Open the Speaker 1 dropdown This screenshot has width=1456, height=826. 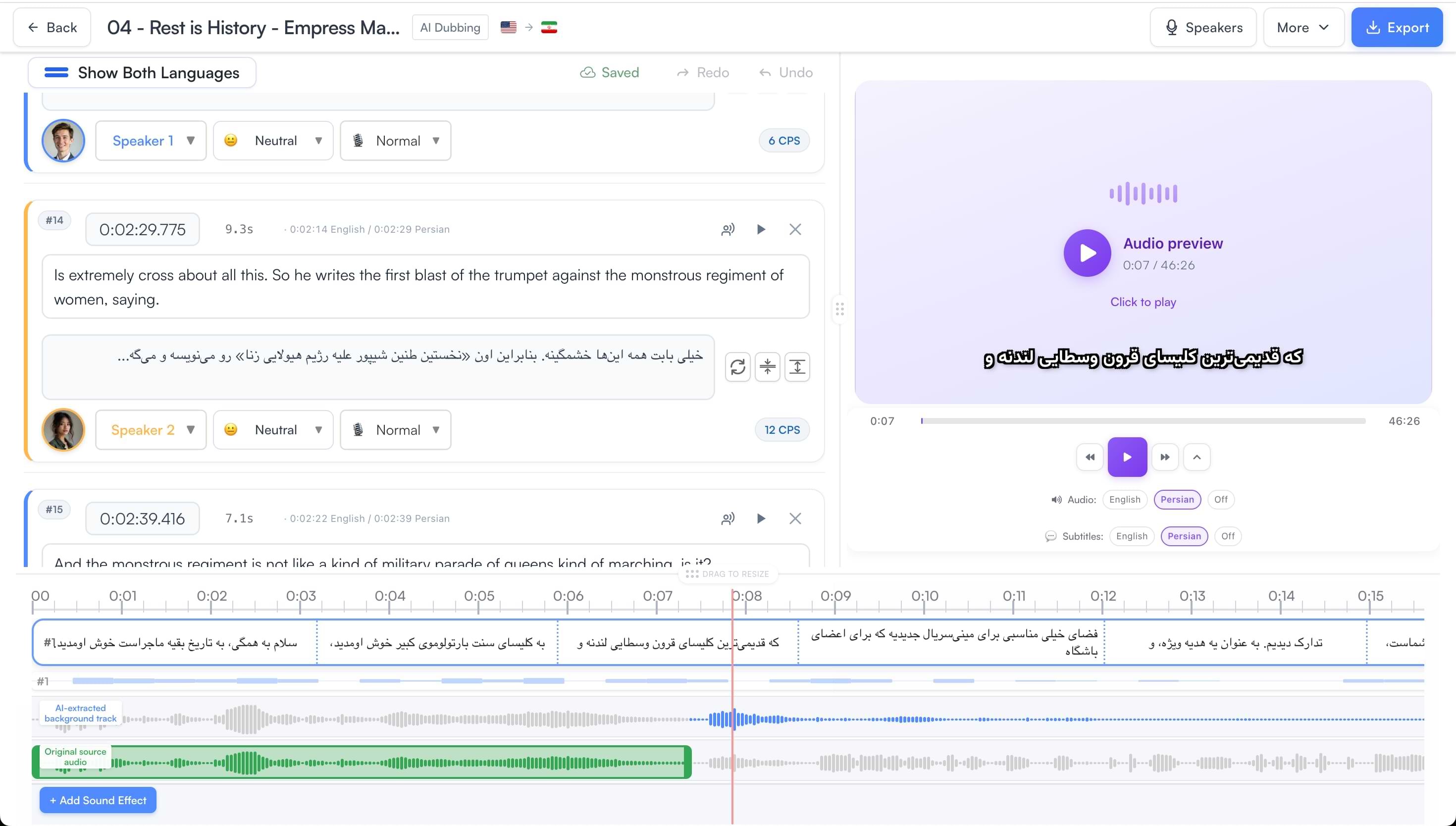151,141
